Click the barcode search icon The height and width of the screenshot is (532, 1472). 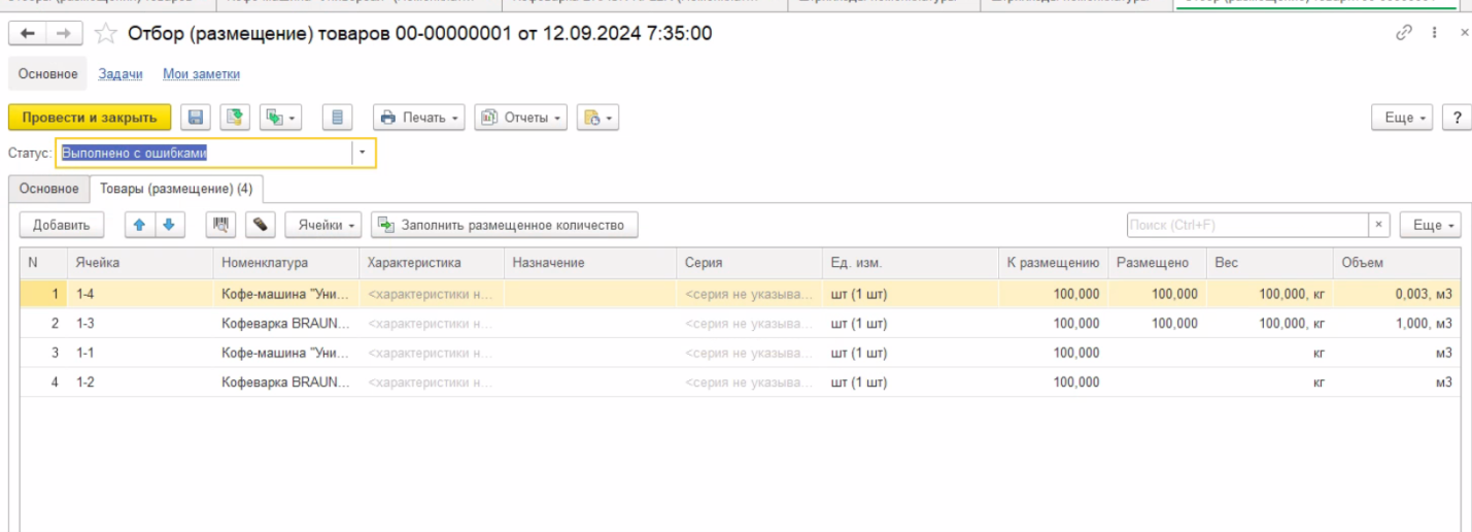tap(221, 225)
